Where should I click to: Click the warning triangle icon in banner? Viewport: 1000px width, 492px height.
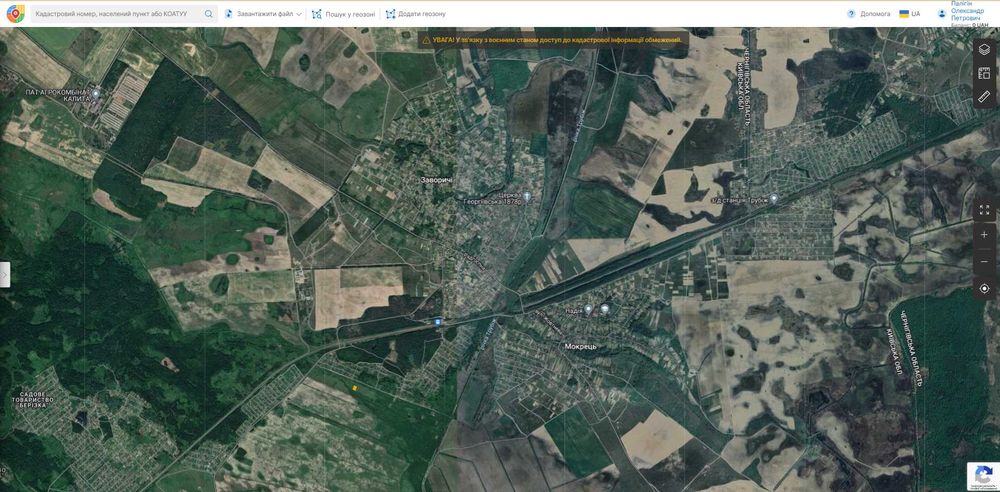(x=426, y=40)
